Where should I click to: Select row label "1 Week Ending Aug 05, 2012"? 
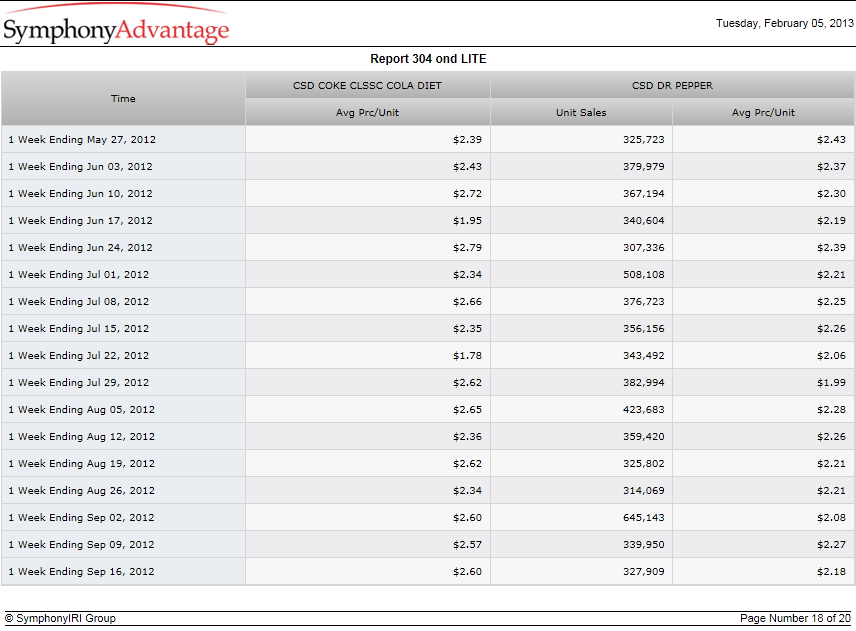coord(81,410)
